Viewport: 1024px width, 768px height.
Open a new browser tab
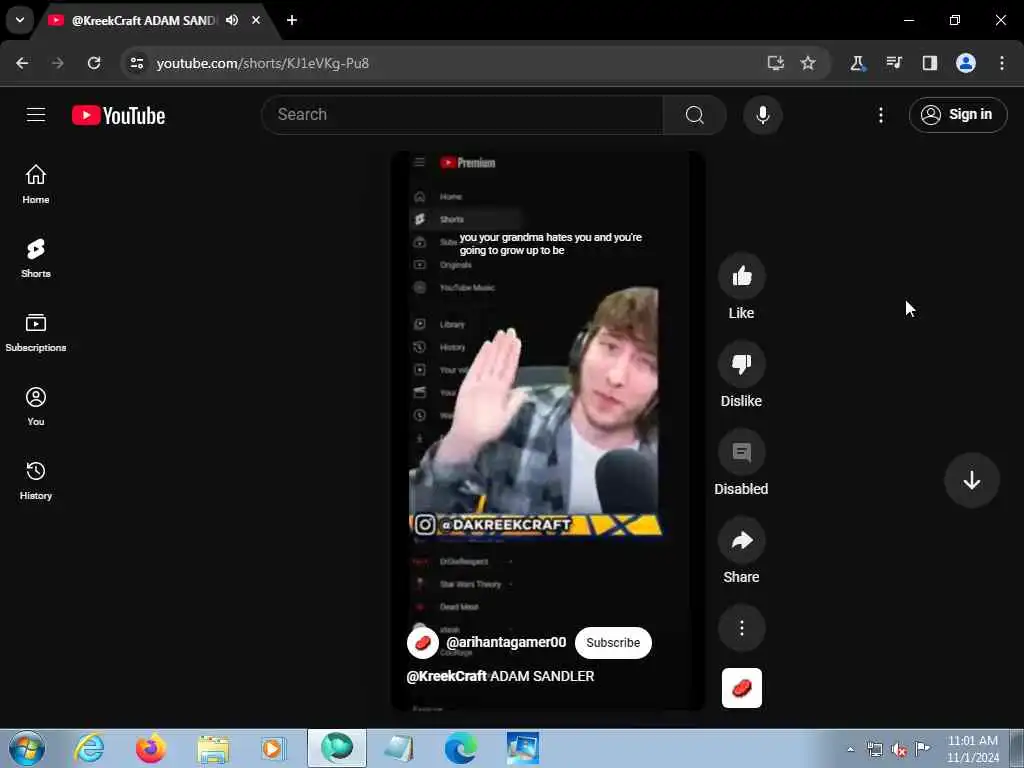[x=292, y=20]
